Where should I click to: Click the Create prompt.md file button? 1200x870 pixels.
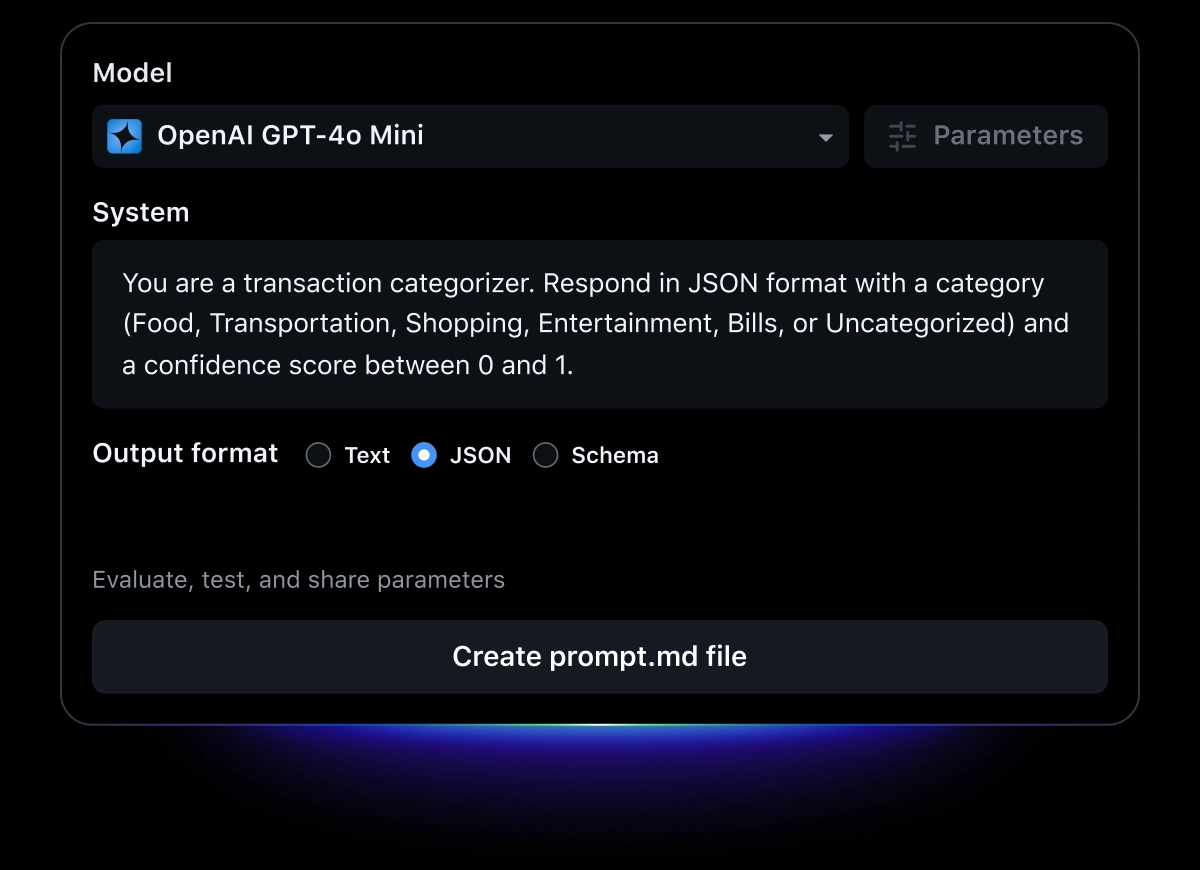click(600, 656)
